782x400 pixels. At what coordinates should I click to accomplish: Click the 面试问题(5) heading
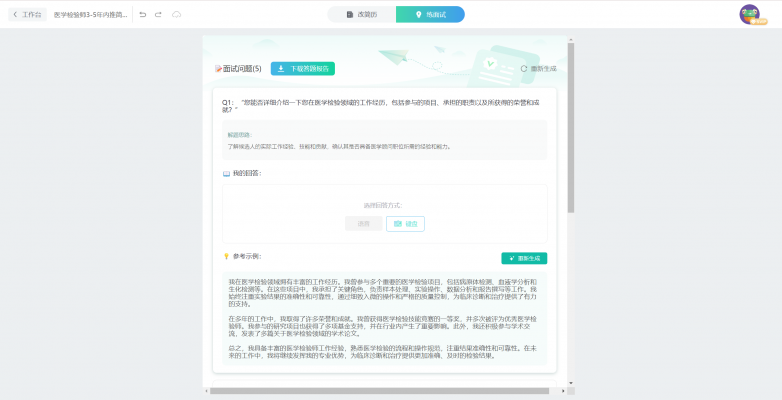coord(242,69)
